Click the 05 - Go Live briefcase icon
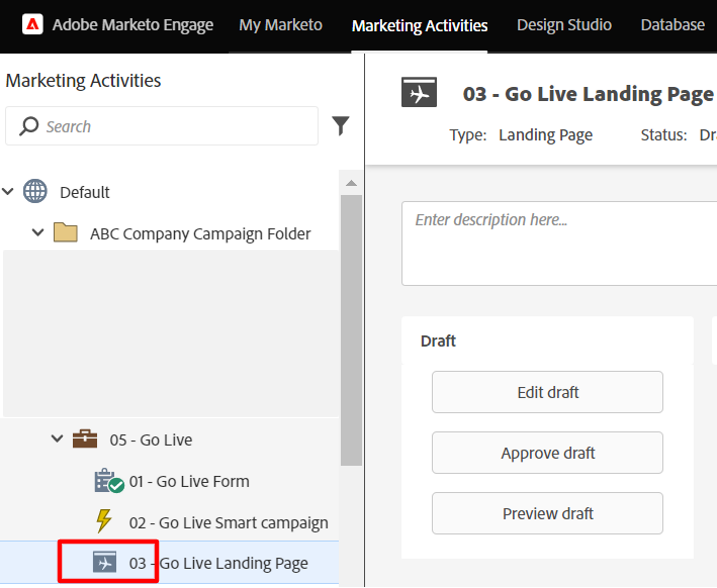The height and width of the screenshot is (588, 717). 85,439
